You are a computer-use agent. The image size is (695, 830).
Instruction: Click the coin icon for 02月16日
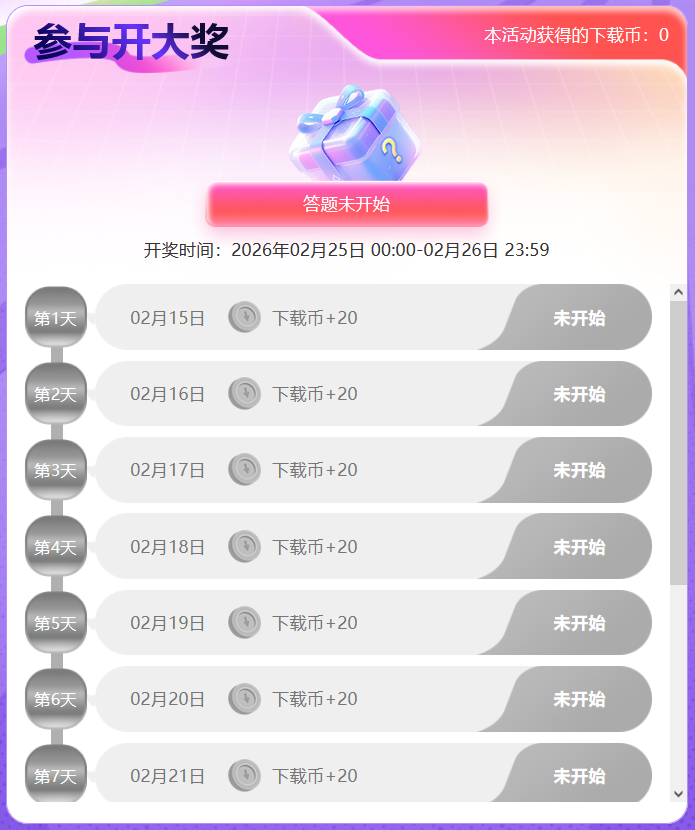(244, 394)
